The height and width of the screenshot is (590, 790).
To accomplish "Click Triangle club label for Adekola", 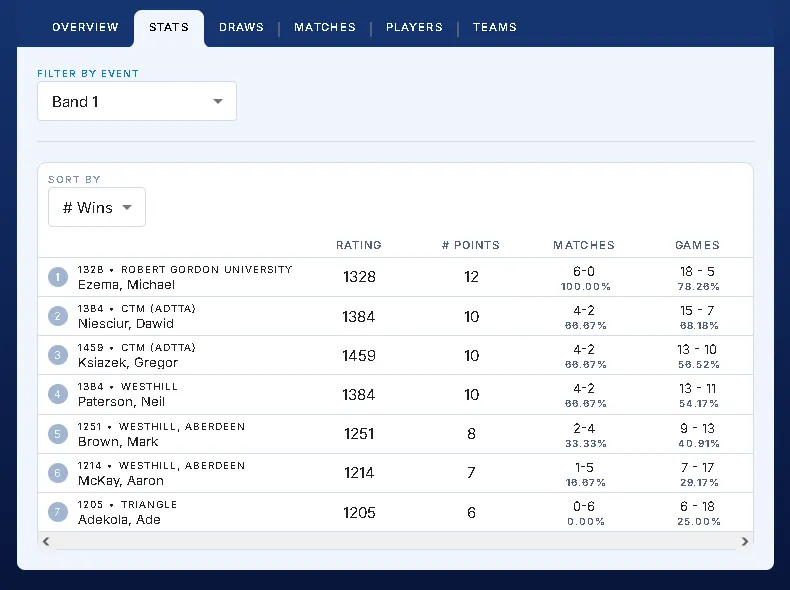I will point(149,504).
